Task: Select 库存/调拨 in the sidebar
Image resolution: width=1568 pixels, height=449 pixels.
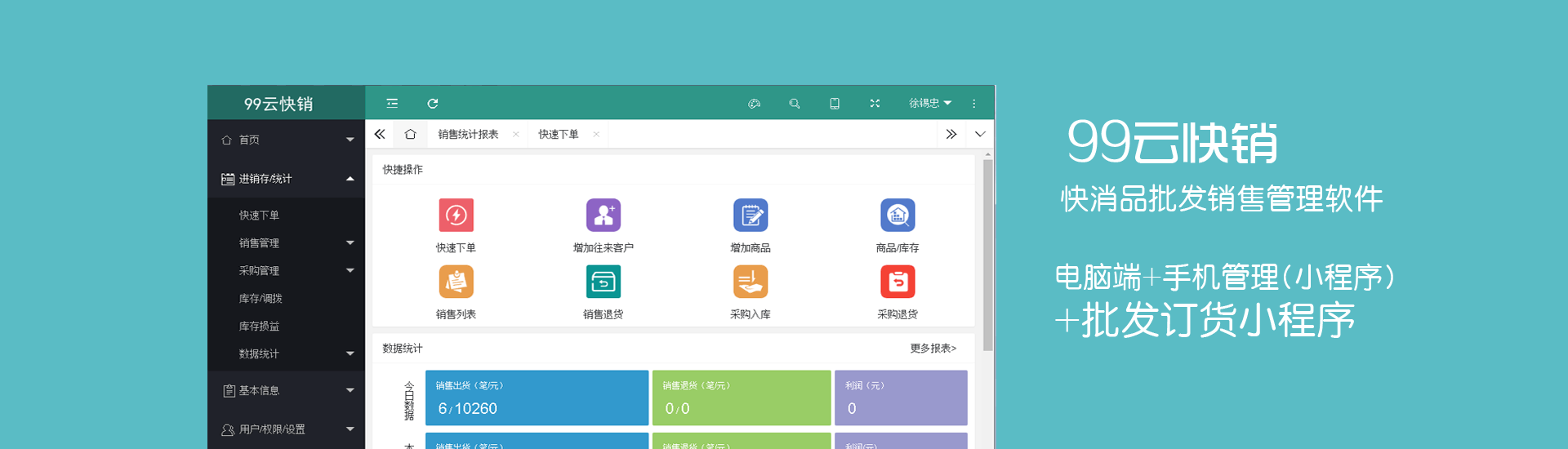Action: [x=261, y=299]
